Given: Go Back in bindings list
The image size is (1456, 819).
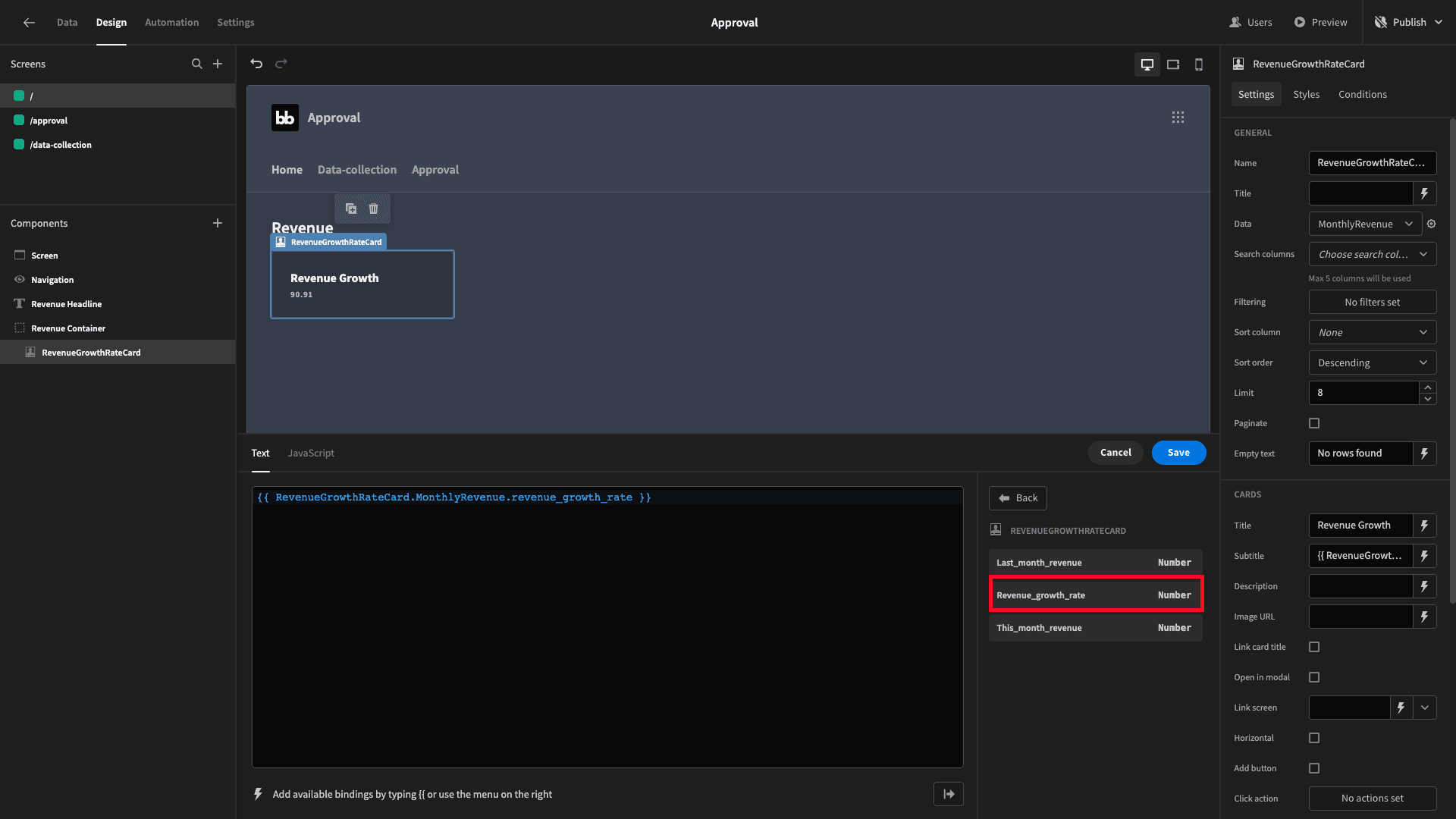Looking at the screenshot, I should (x=1018, y=498).
